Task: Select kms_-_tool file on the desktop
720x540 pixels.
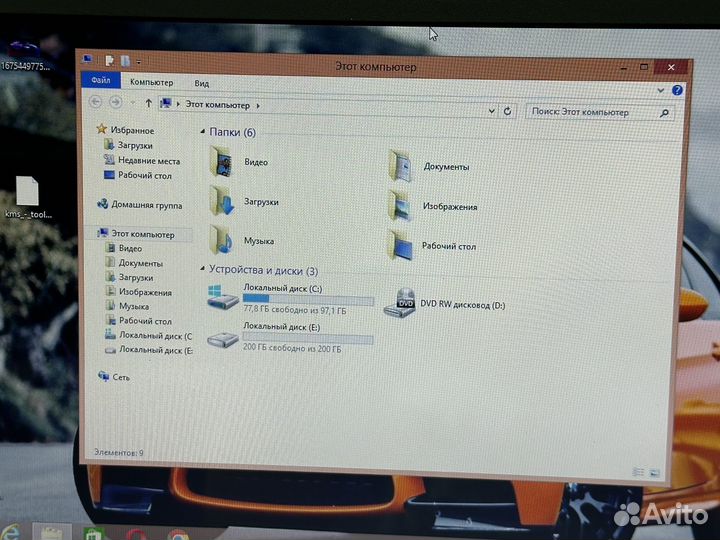Action: (28, 197)
